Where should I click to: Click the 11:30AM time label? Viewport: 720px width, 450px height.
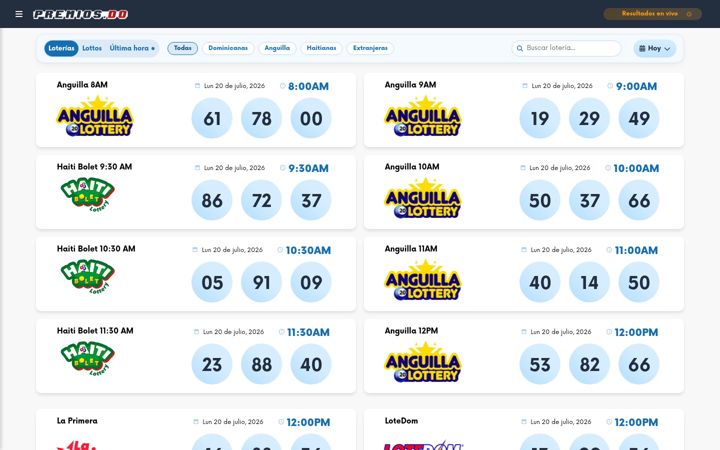(x=308, y=332)
